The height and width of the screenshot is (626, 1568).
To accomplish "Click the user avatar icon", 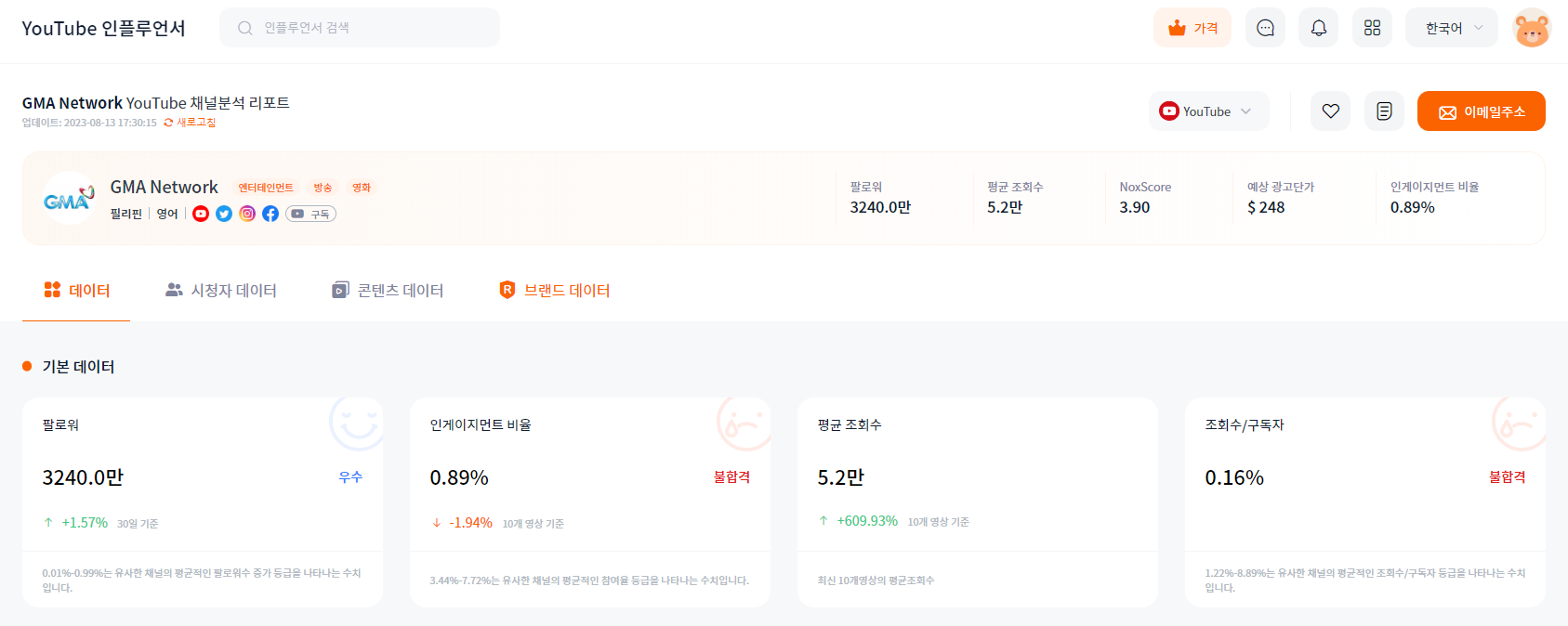I will 1532,28.
